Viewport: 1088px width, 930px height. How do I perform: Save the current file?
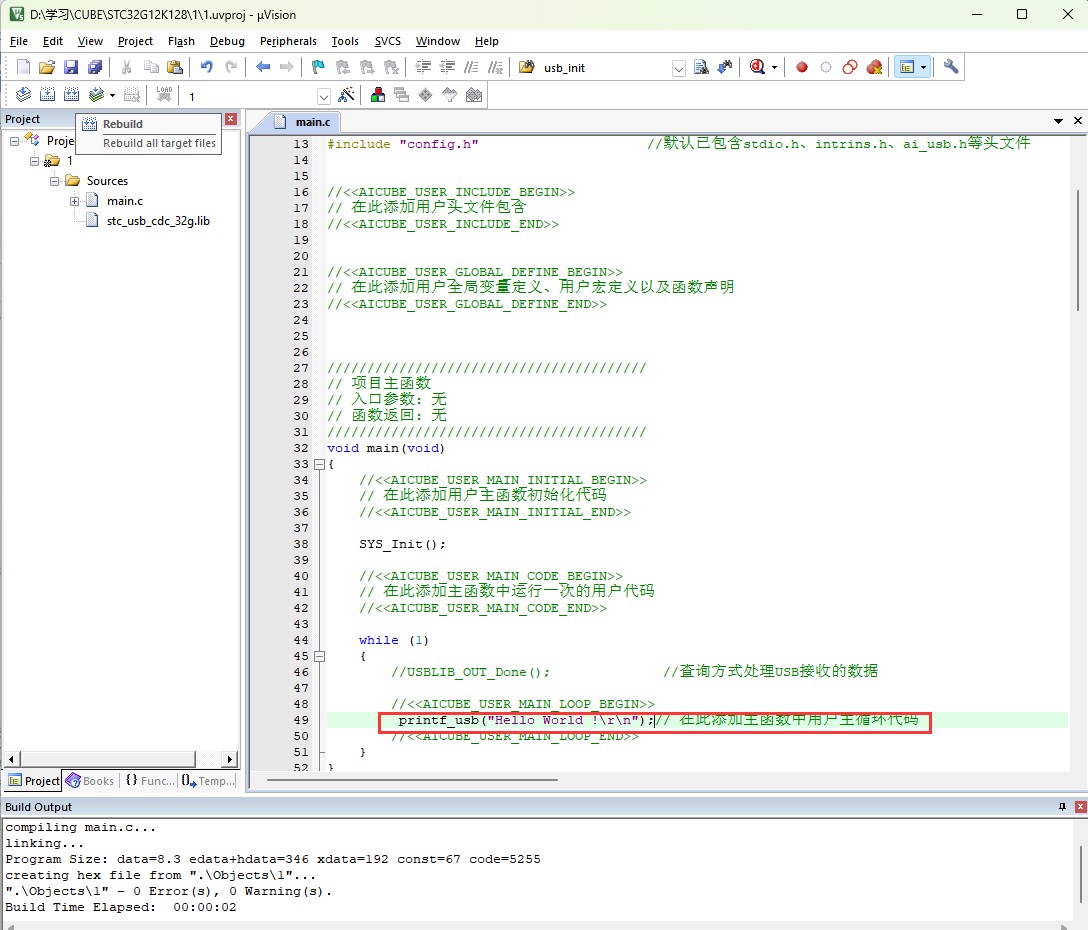pyautogui.click(x=71, y=67)
